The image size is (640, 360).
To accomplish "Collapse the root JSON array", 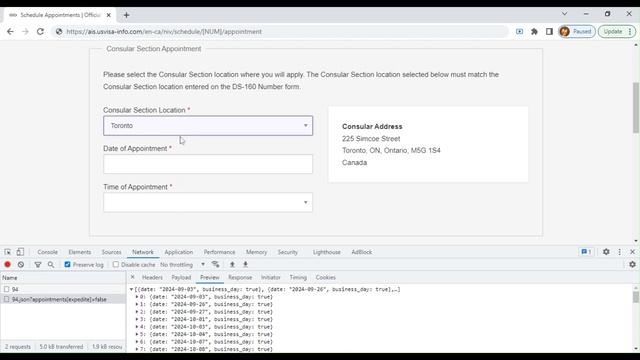I will coord(131,289).
